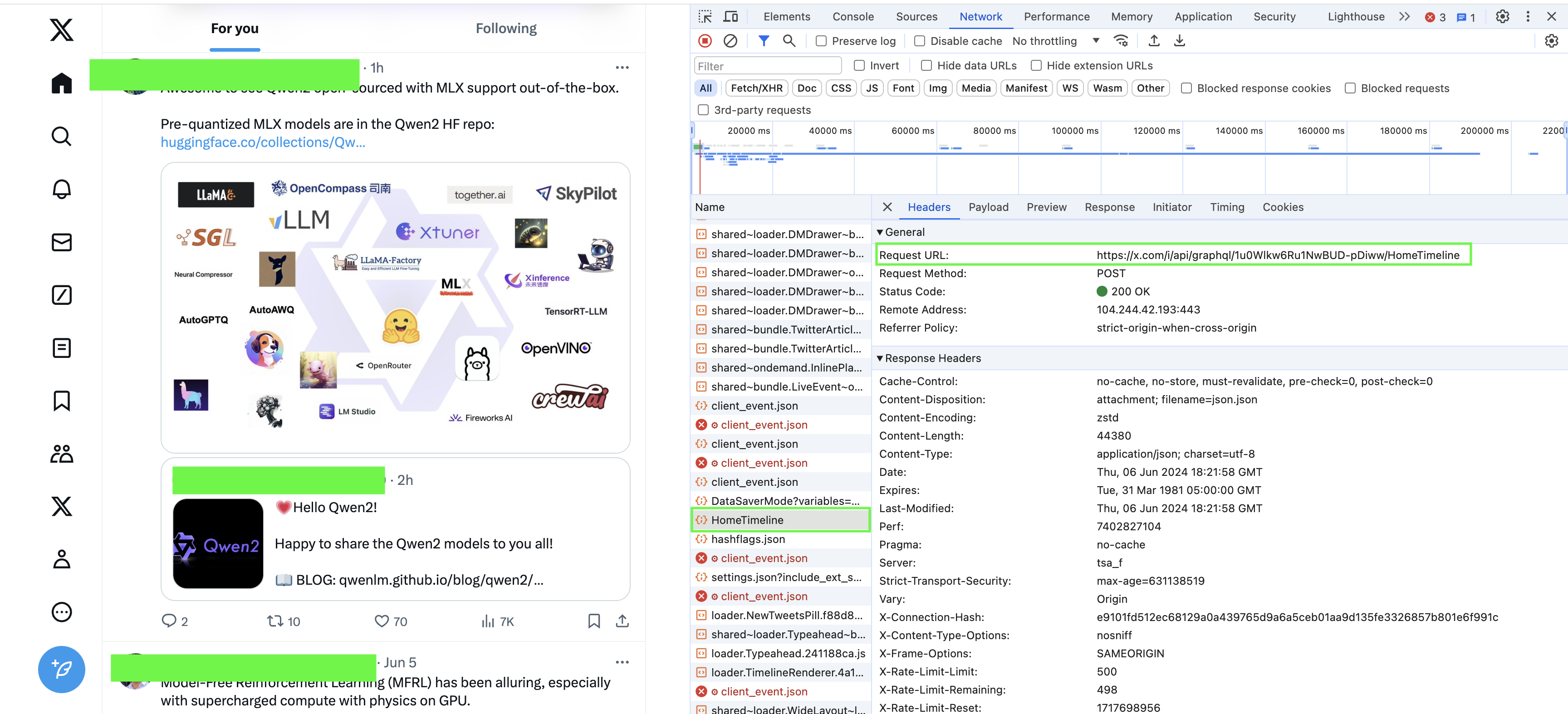
Task: Switch to the Following feed
Action: (x=506, y=28)
